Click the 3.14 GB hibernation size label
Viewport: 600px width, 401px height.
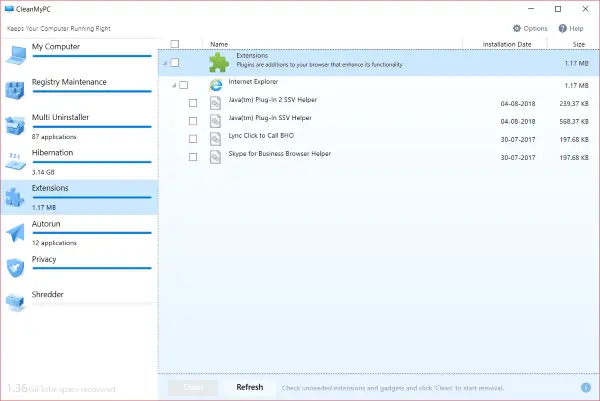pos(43,172)
